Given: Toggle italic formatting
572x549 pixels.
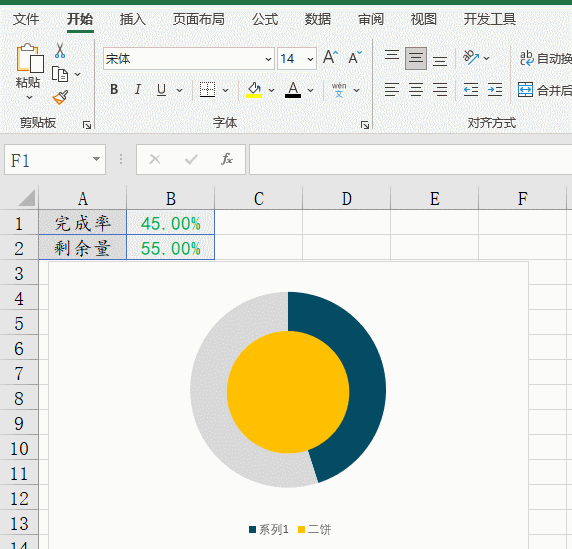Looking at the screenshot, I should click(138, 89).
